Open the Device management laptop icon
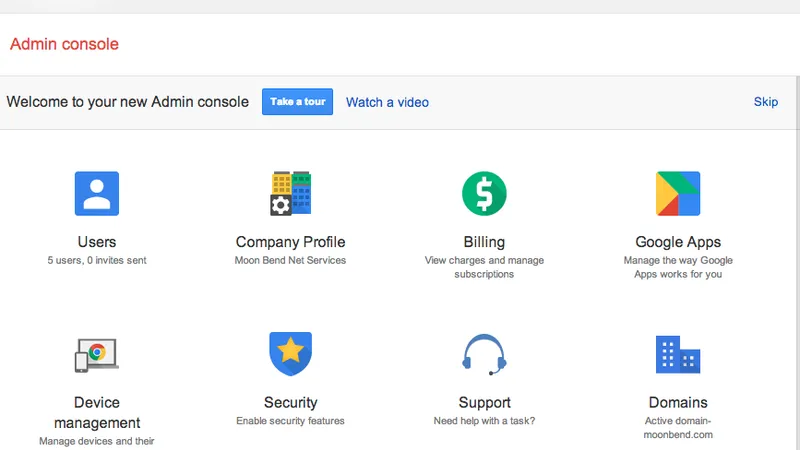 click(97, 355)
